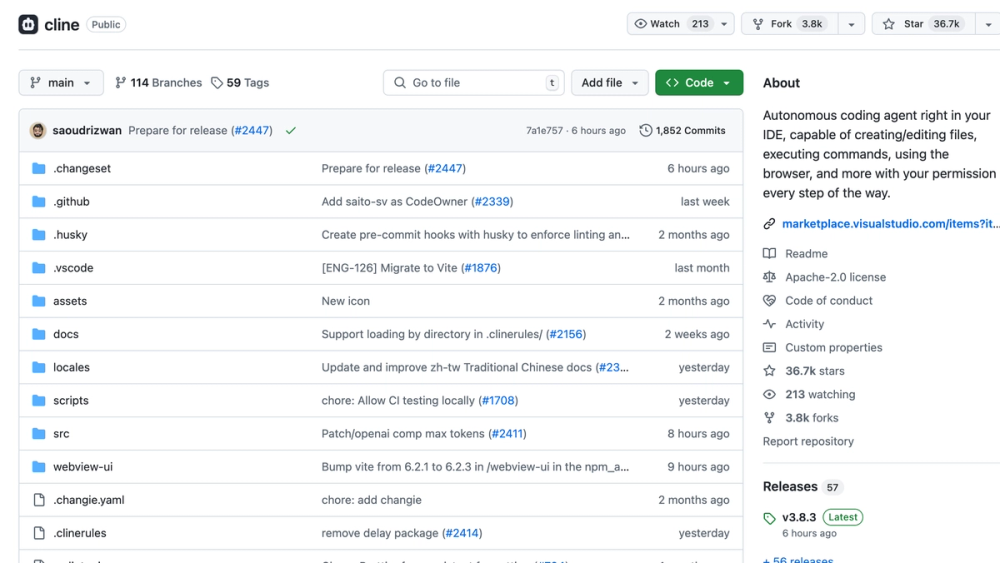Open pull request #1876 link
The image size is (1000, 563).
481,268
